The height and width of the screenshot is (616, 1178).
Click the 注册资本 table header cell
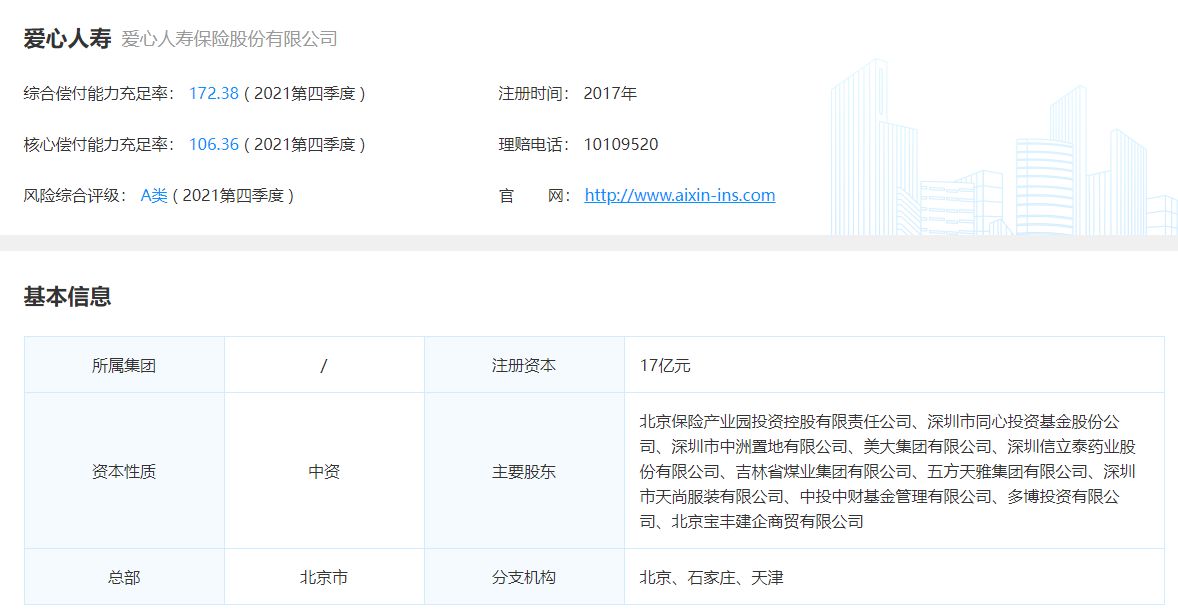[524, 366]
